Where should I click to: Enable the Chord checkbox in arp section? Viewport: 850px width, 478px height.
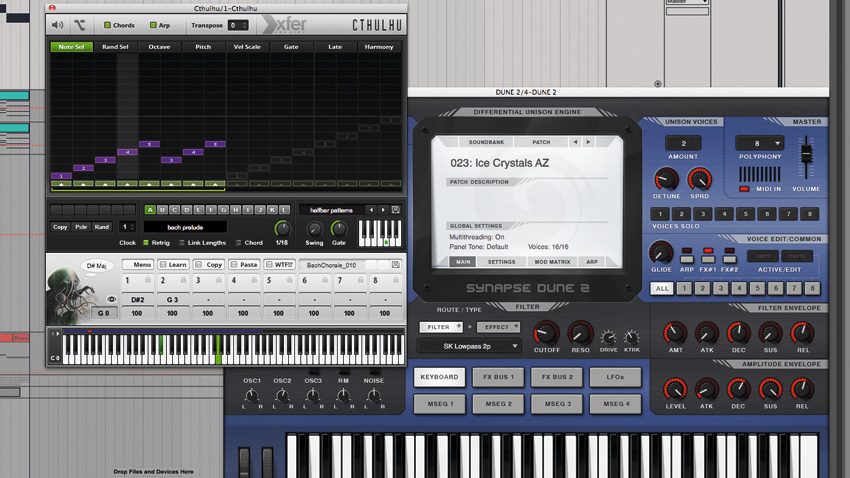pyautogui.click(x=239, y=243)
